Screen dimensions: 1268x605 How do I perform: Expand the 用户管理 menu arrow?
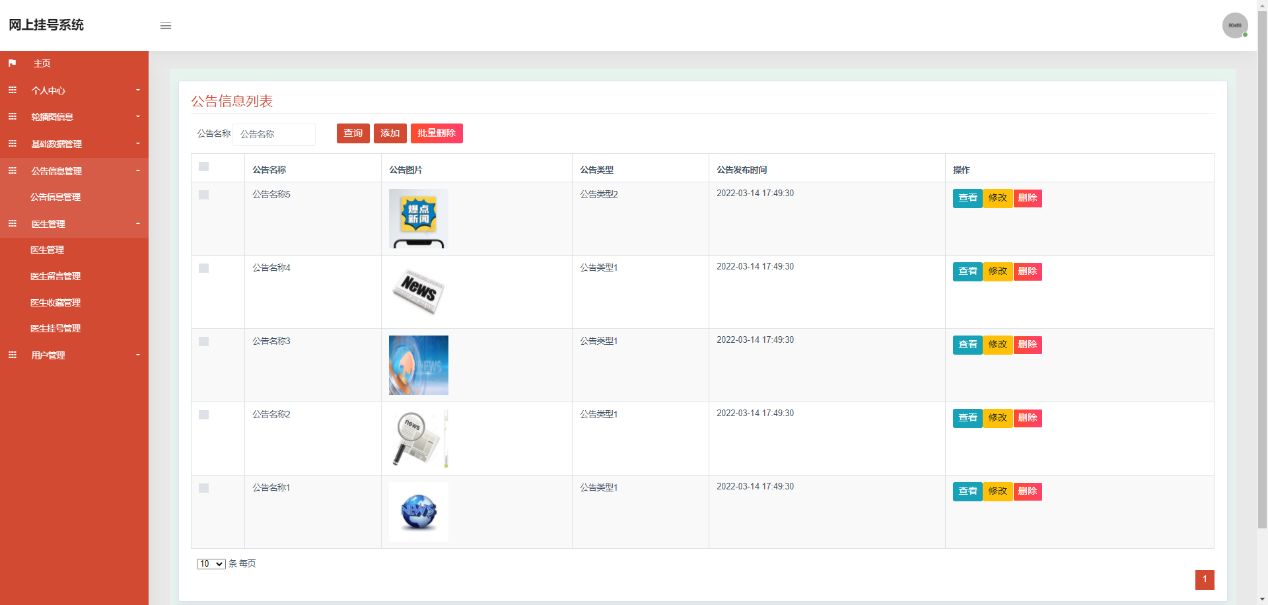coord(138,355)
